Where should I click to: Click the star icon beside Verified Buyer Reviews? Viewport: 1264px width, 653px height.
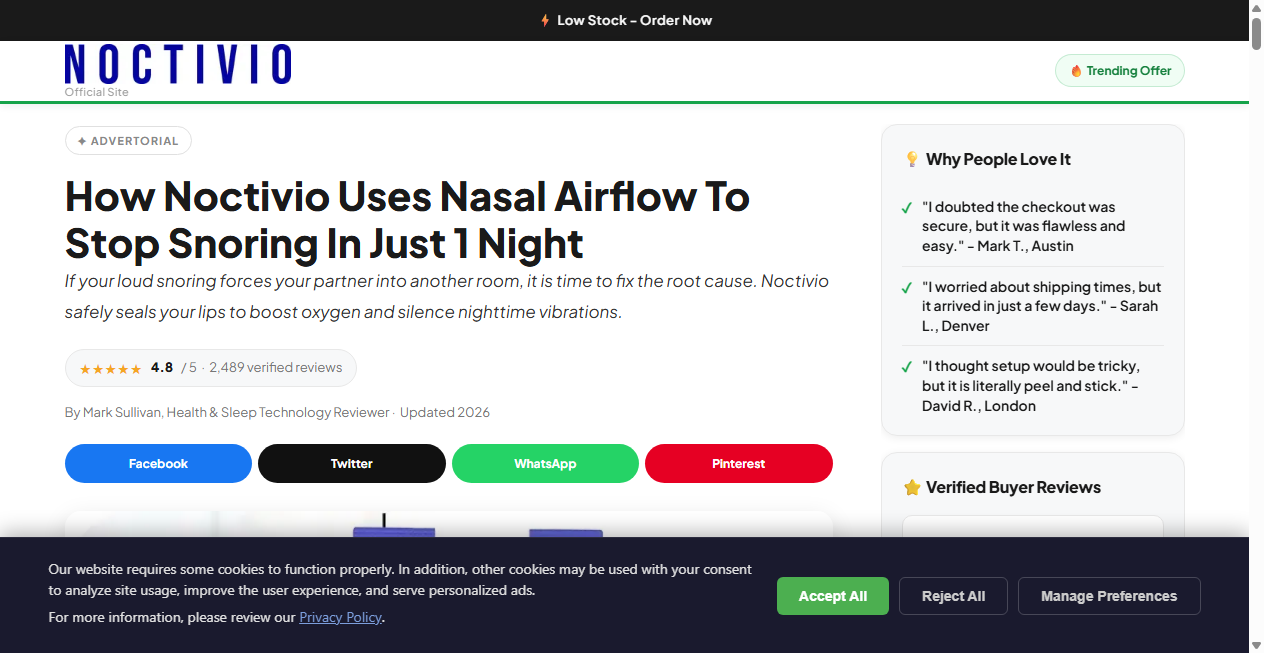coord(912,488)
